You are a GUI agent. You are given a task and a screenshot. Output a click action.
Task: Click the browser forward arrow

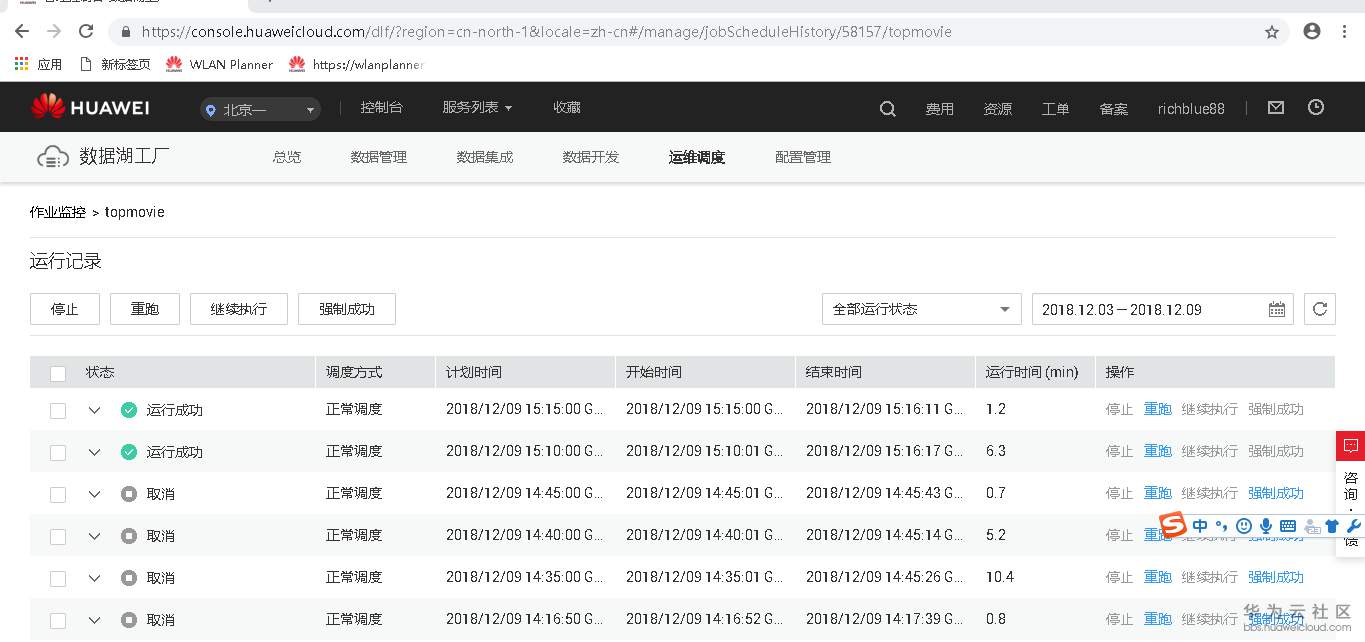tap(54, 32)
